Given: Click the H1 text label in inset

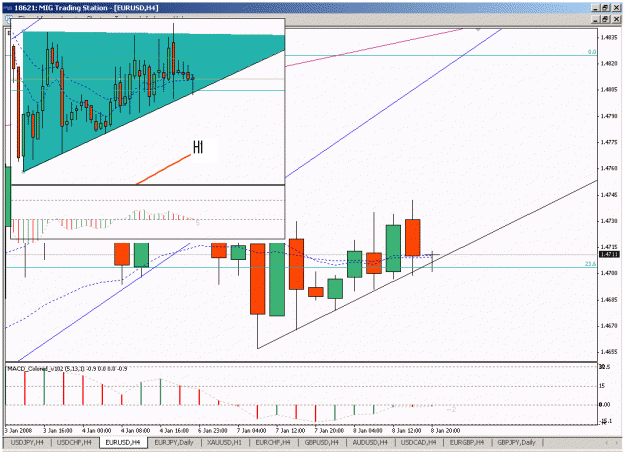Looking at the screenshot, I should click(x=198, y=147).
